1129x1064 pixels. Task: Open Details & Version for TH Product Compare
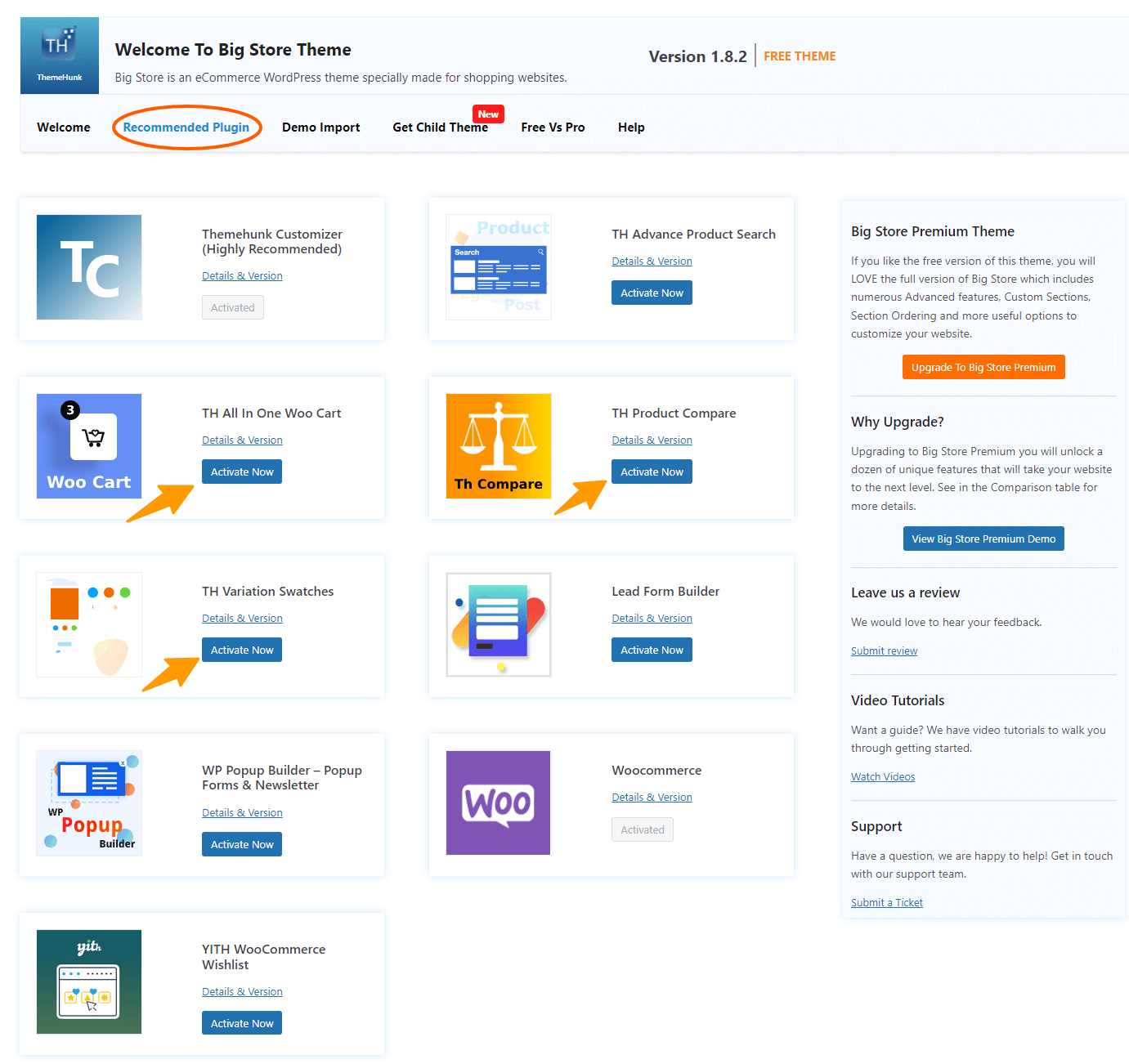pos(652,440)
